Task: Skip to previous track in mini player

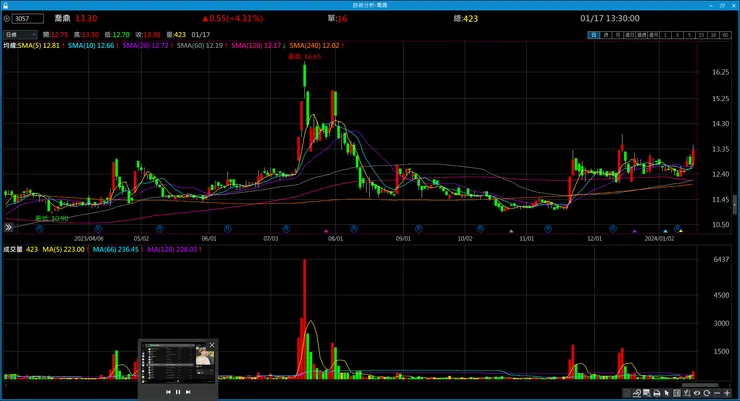Action: [168, 392]
